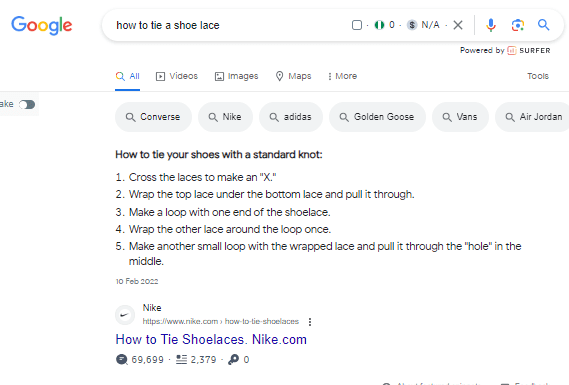Screen dimensions: 569x385
Task: Switch to the Videos tab
Action: click(177, 76)
